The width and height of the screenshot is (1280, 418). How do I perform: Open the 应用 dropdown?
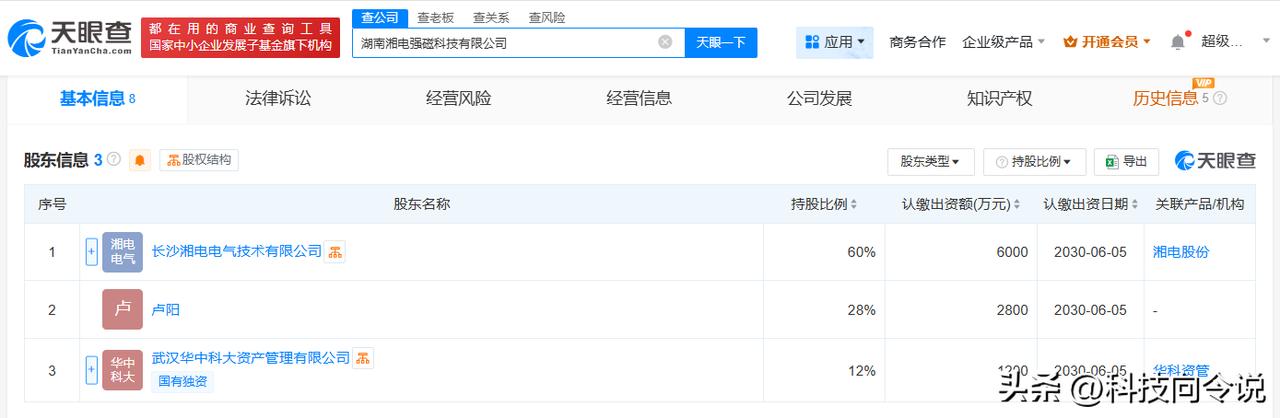pyautogui.click(x=835, y=42)
